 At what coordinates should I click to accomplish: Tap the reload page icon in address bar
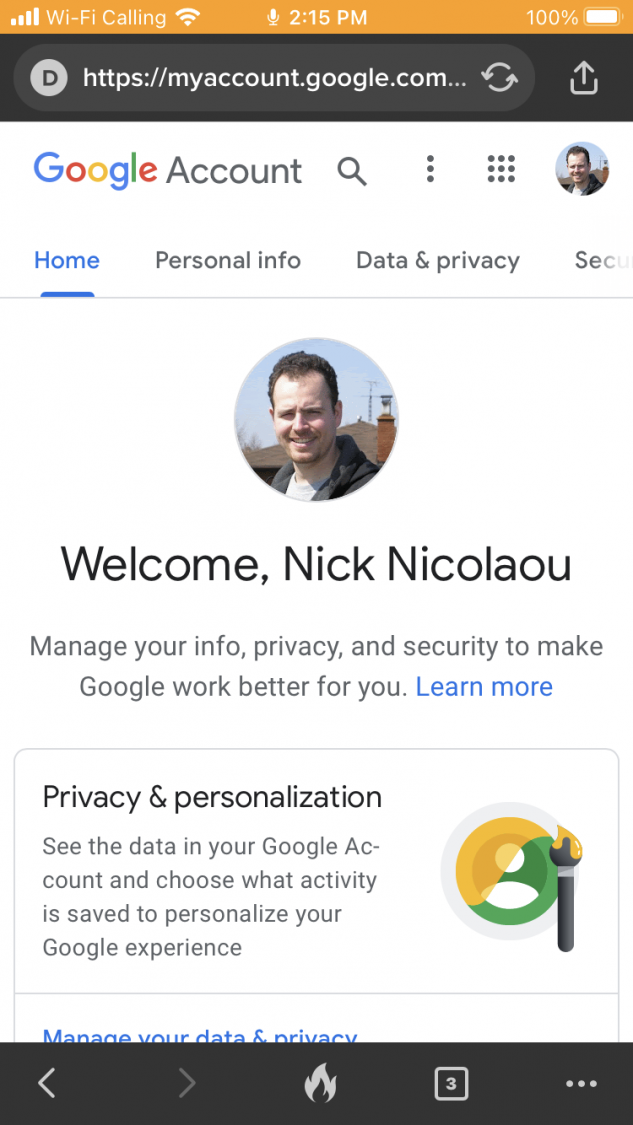point(499,77)
